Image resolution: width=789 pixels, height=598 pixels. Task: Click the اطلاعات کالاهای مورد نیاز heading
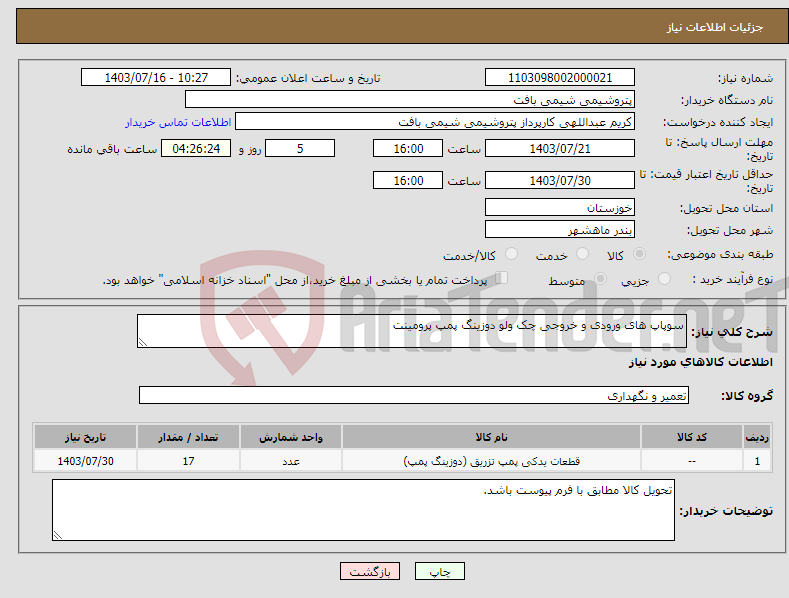pyautogui.click(x=700, y=362)
